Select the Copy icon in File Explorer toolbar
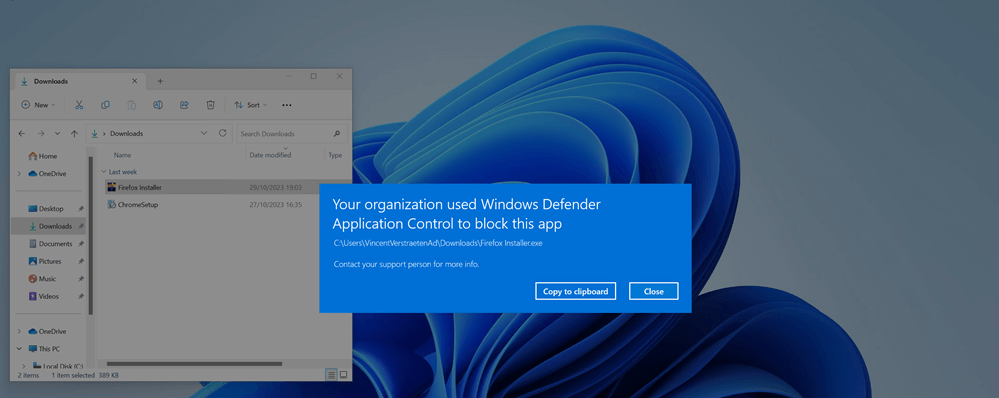 tap(105, 105)
